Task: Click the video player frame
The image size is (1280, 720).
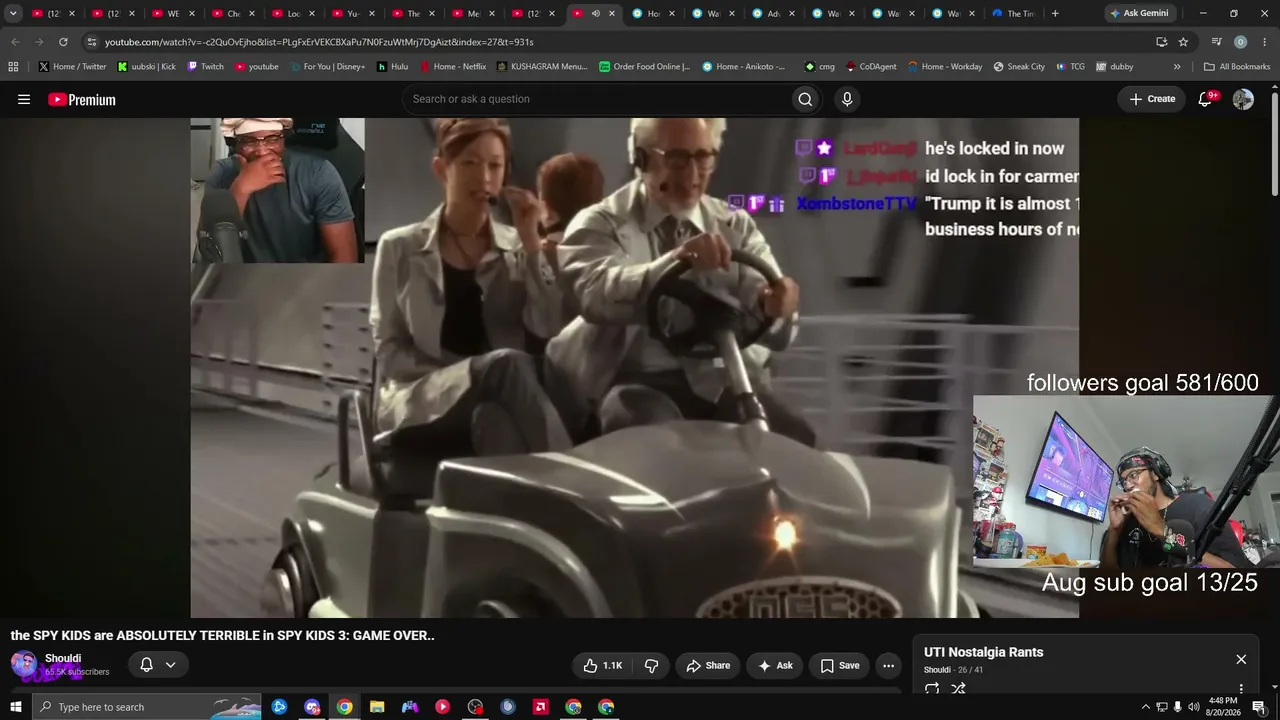Action: (634, 367)
